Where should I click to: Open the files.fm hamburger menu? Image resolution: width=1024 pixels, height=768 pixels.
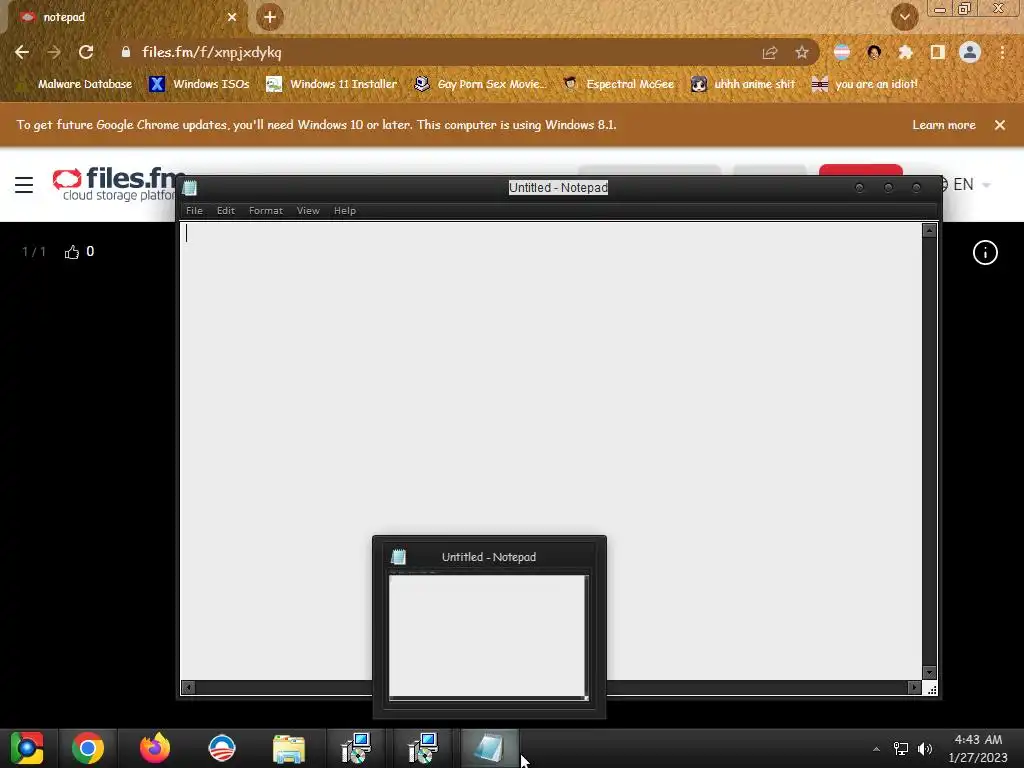point(24,185)
